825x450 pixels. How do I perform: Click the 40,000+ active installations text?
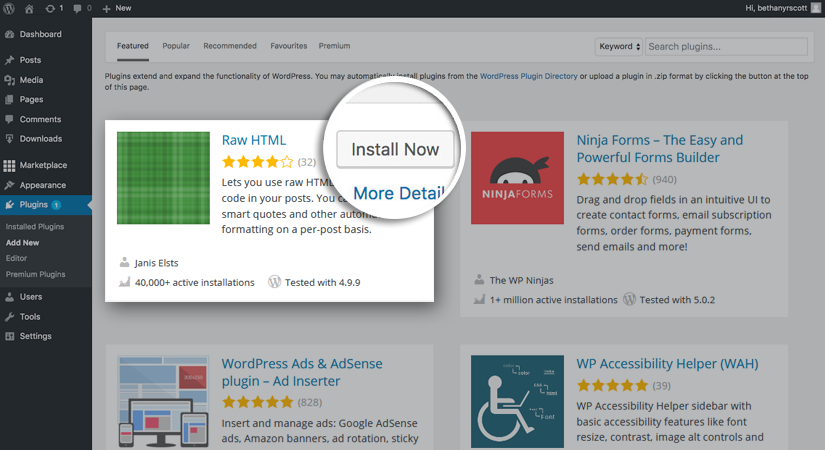pyautogui.click(x=195, y=283)
